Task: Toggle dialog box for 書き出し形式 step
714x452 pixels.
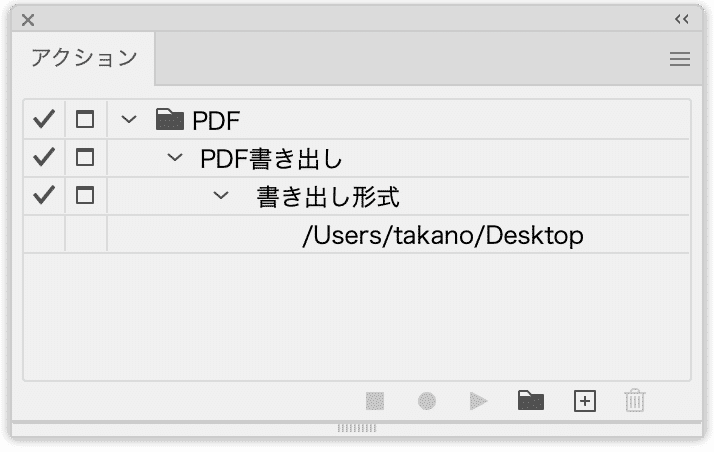Action: pyautogui.click(x=85, y=196)
